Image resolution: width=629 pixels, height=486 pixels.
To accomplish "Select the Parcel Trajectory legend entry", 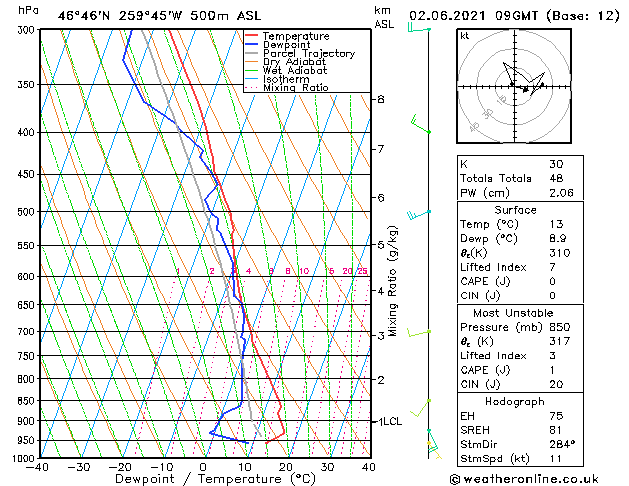I will [300, 53].
